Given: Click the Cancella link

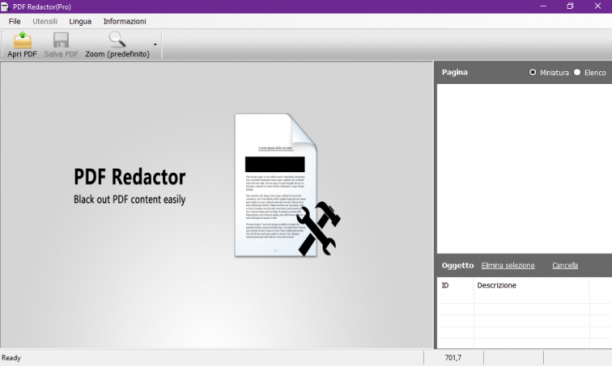Looking at the screenshot, I should [565, 265].
